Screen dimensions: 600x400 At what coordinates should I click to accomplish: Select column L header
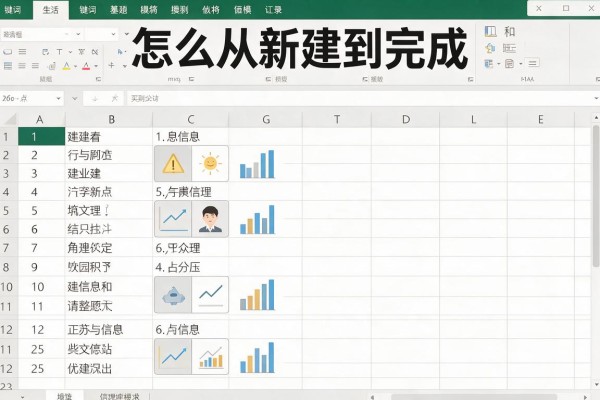coord(473,119)
